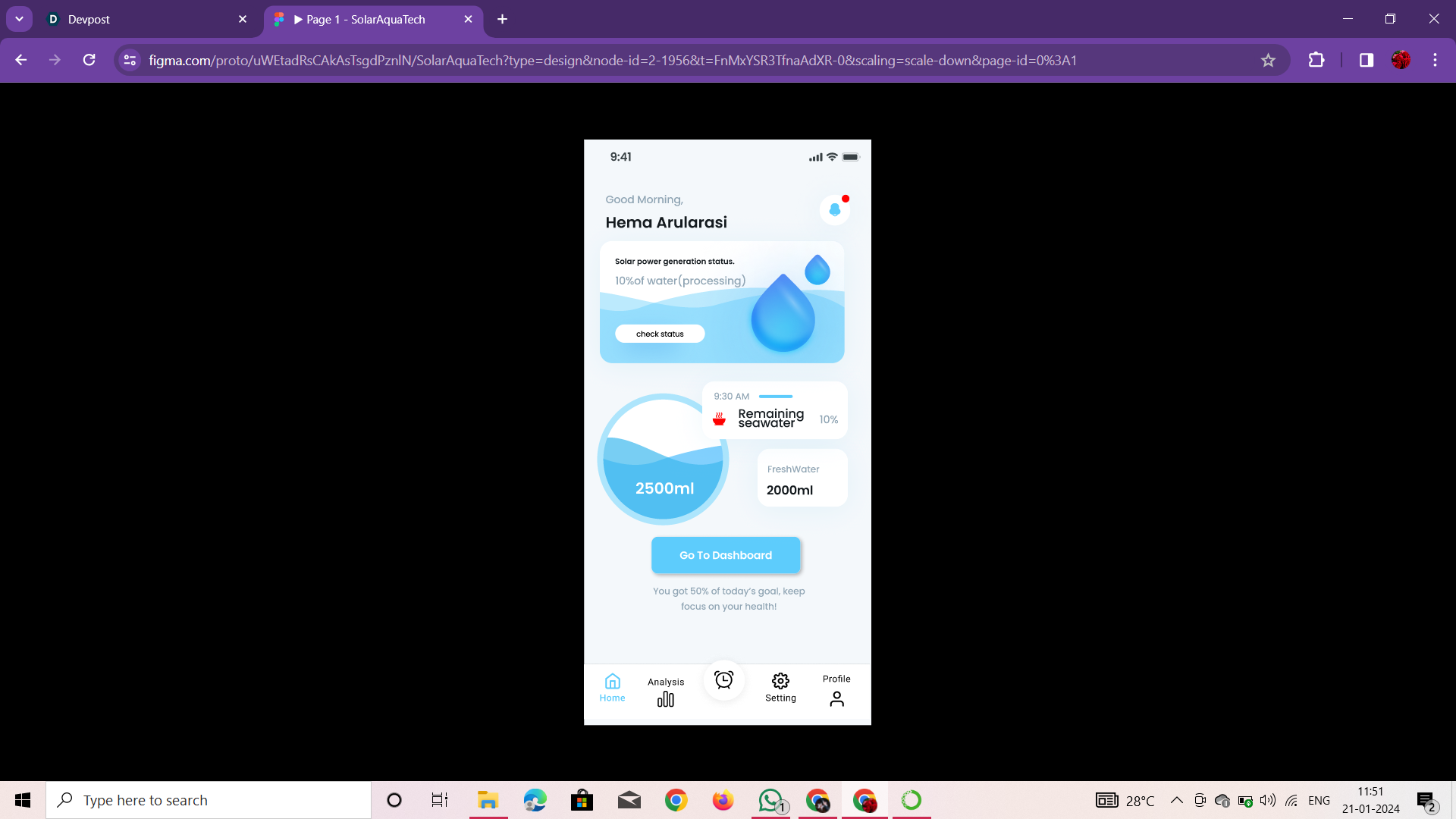Viewport: 1456px width, 819px height.
Task: Tap the notification bell icon
Action: click(834, 209)
